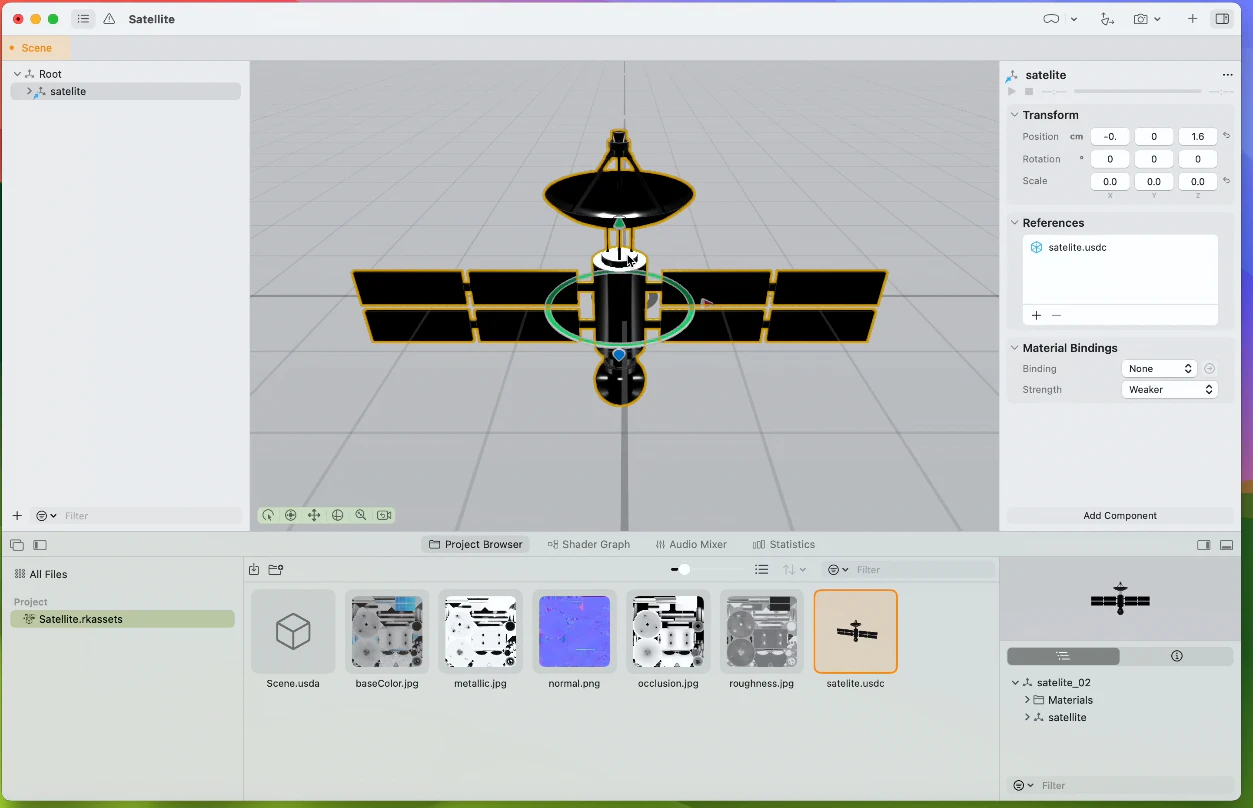Reset Position with its revert arrow
The height and width of the screenshot is (808, 1253).
tap(1227, 135)
